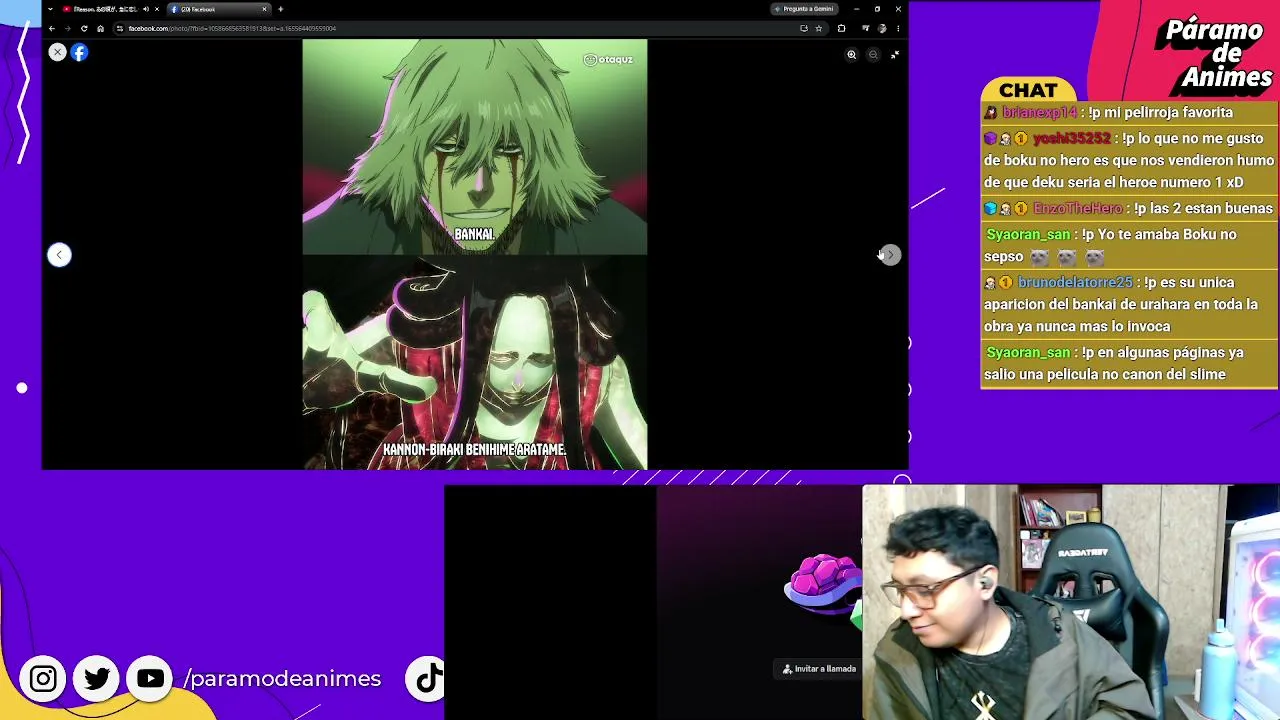Exit full screen photo view
The image size is (1280, 720).
click(x=895, y=55)
